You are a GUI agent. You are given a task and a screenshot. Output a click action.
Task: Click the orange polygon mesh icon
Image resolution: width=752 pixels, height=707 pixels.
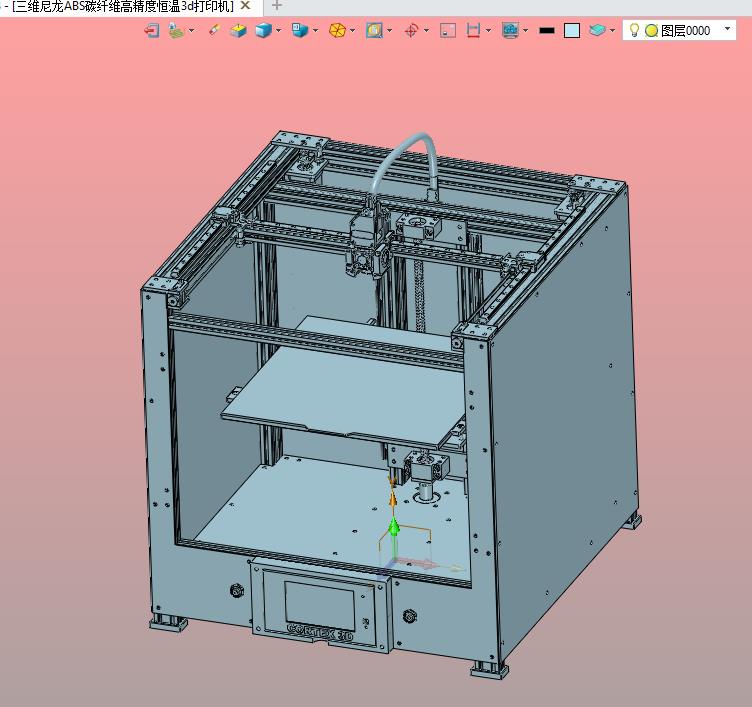[337, 31]
